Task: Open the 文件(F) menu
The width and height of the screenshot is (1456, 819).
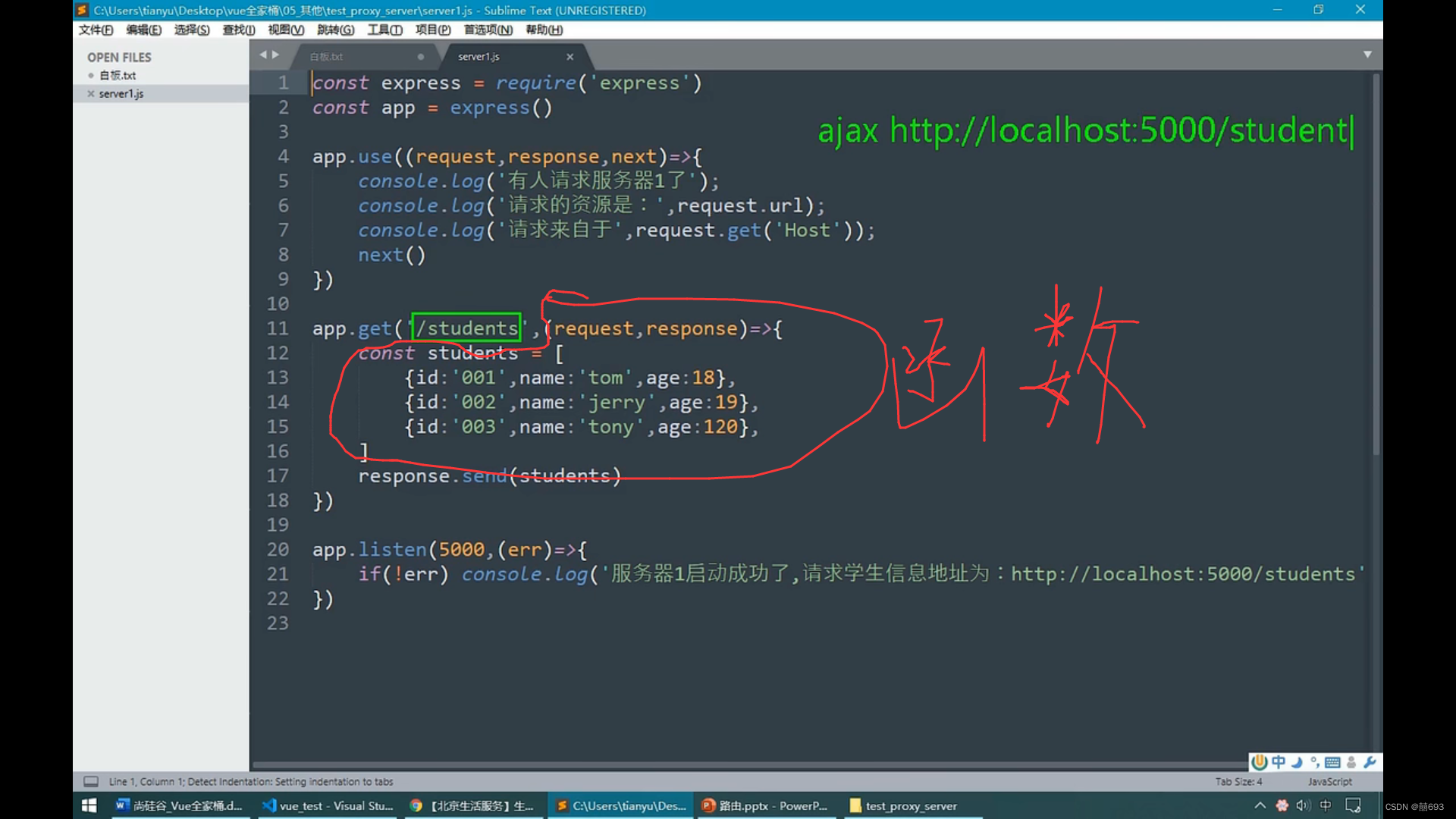Action: tap(96, 30)
